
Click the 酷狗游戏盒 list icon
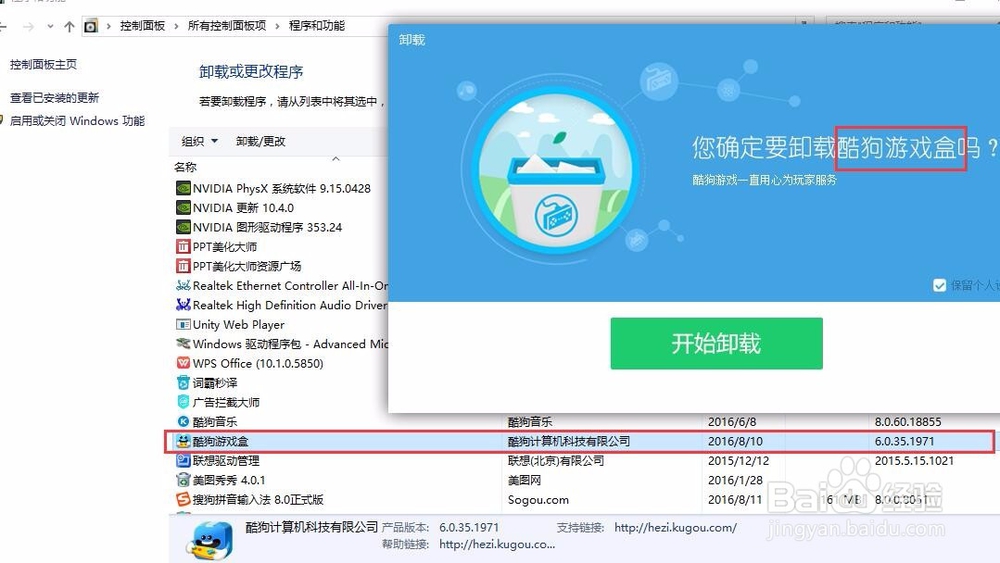(183, 441)
